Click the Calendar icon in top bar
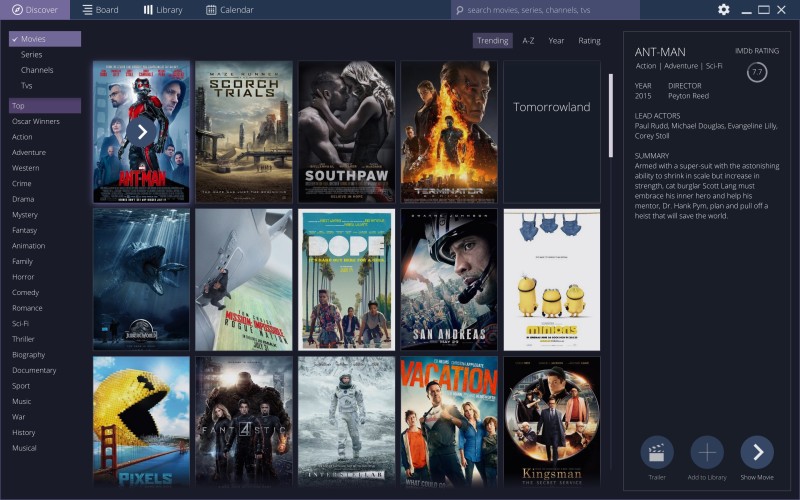800x500 pixels. pos(211,10)
